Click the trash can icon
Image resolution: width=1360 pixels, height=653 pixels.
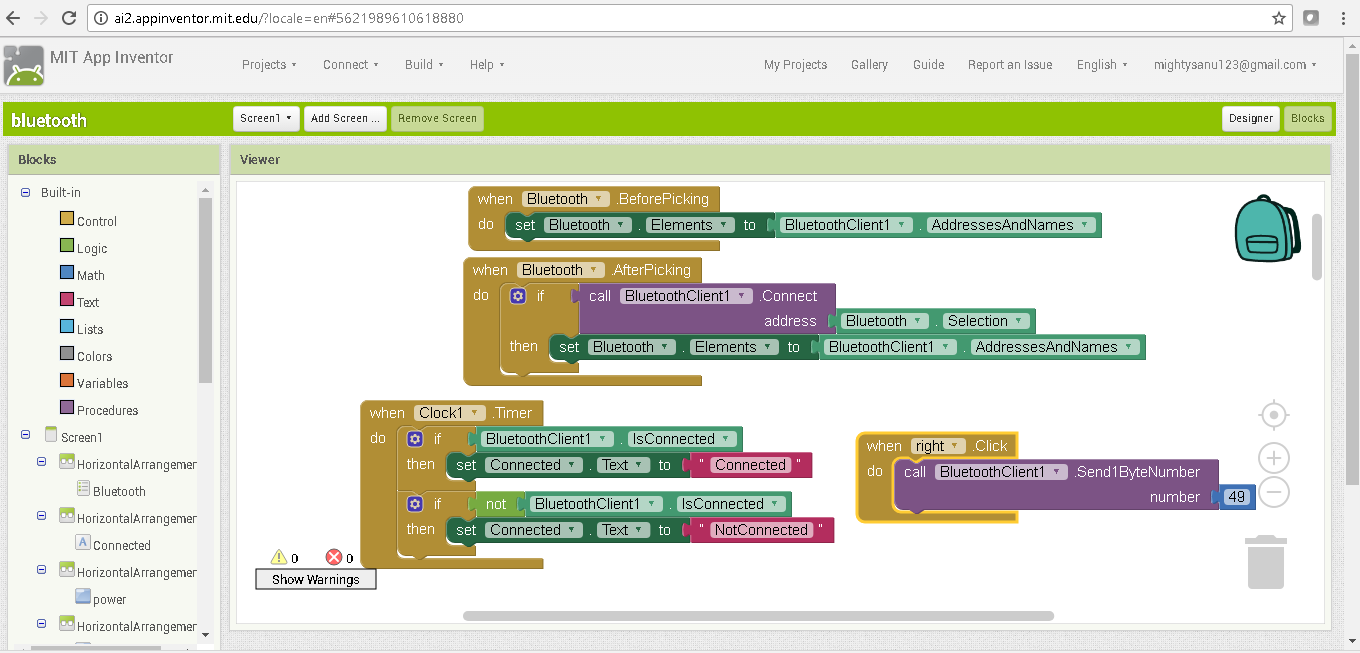(x=1265, y=562)
